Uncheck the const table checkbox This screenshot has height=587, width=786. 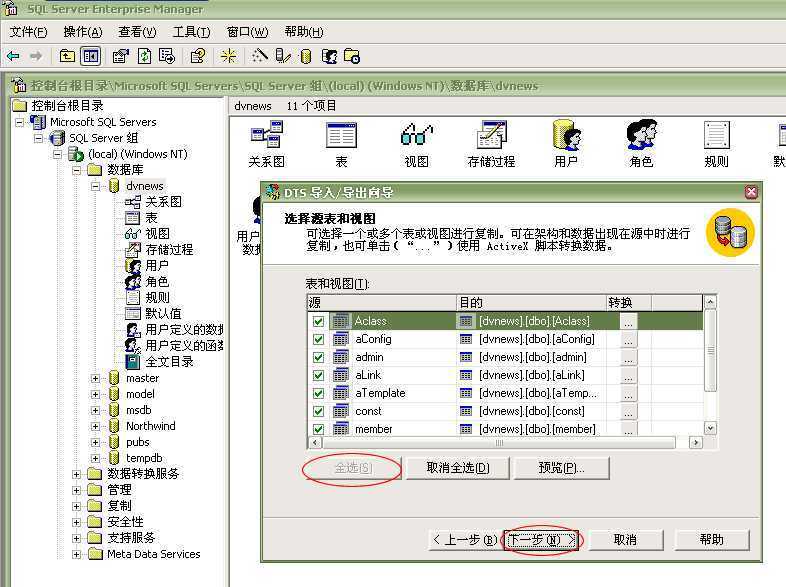coord(318,412)
